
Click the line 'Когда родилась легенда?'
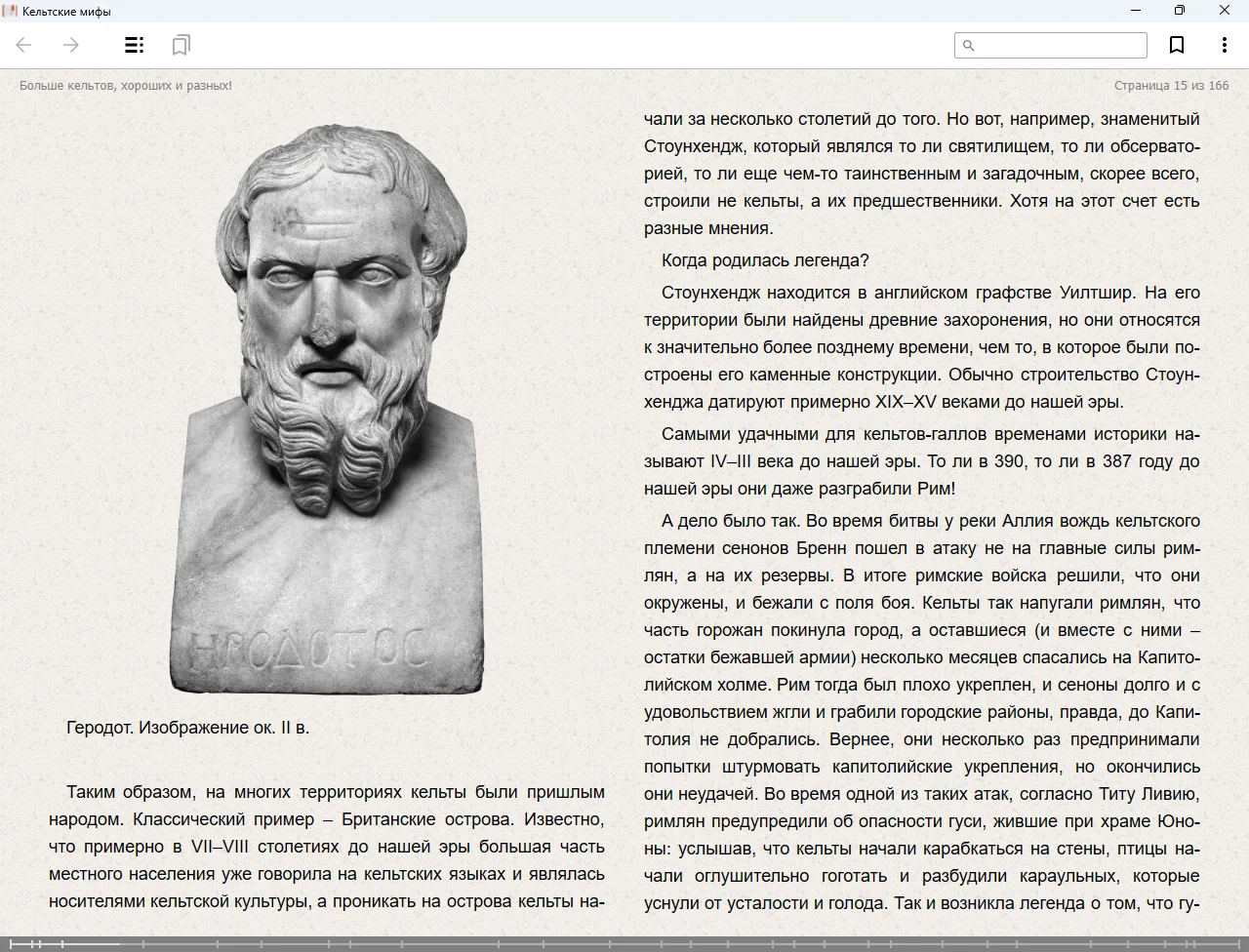pyautogui.click(x=764, y=260)
